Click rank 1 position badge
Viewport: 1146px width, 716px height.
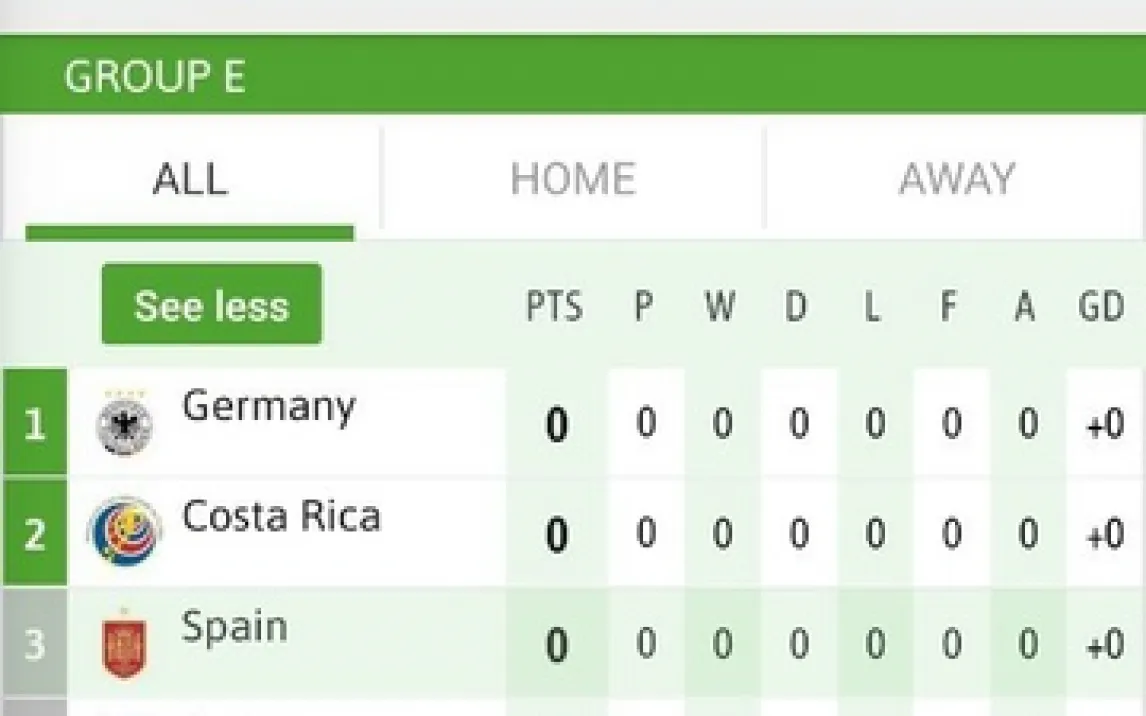[x=35, y=424]
